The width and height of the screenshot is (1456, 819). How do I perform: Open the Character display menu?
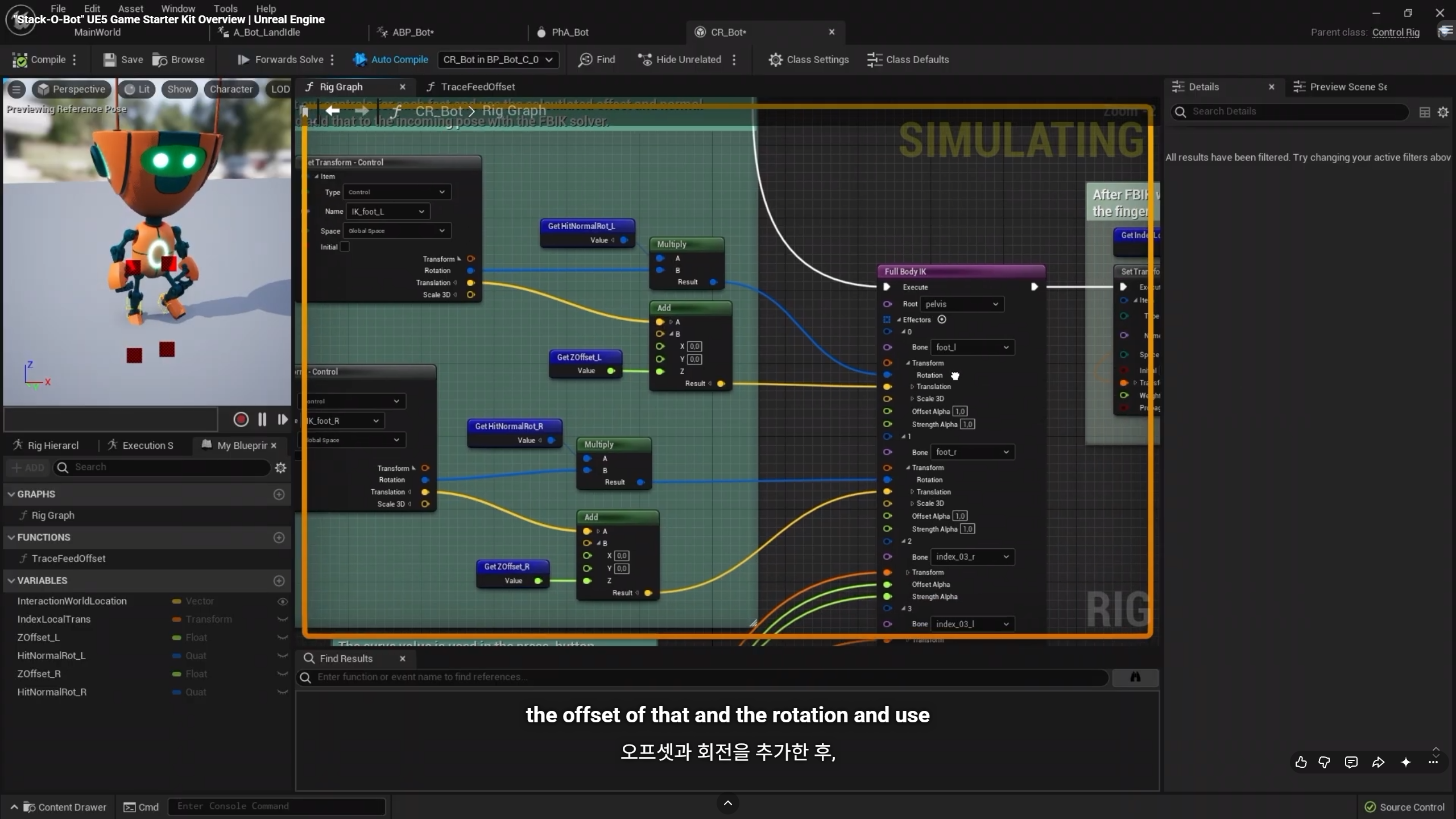point(231,89)
